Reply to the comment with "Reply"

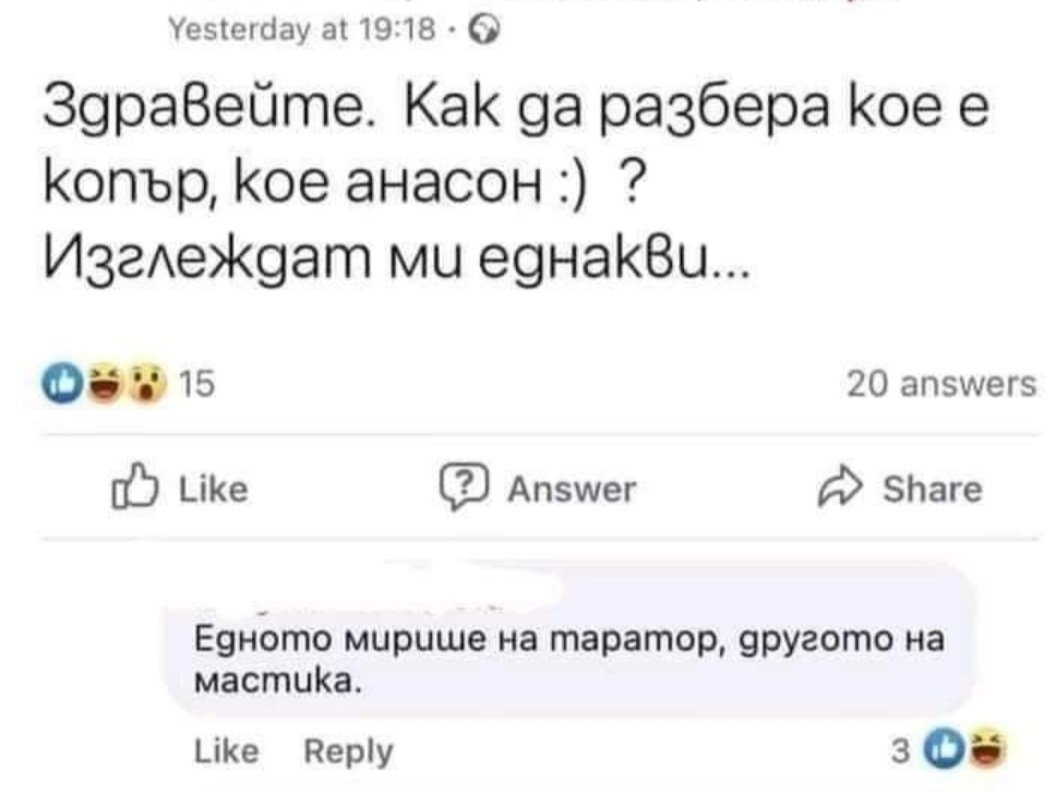click(348, 750)
